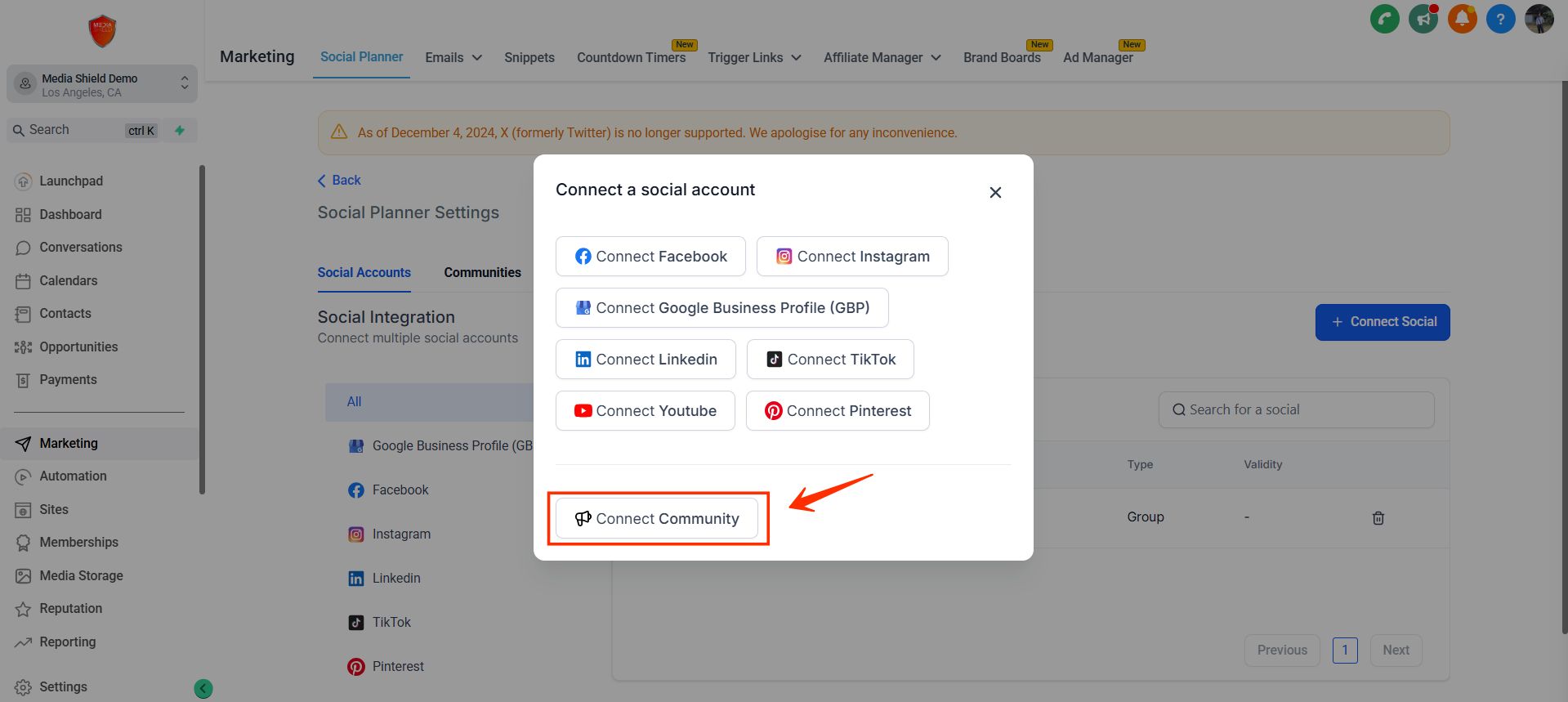The image size is (1568, 702).
Task: Select the Social Accounts tab
Action: coord(364,273)
